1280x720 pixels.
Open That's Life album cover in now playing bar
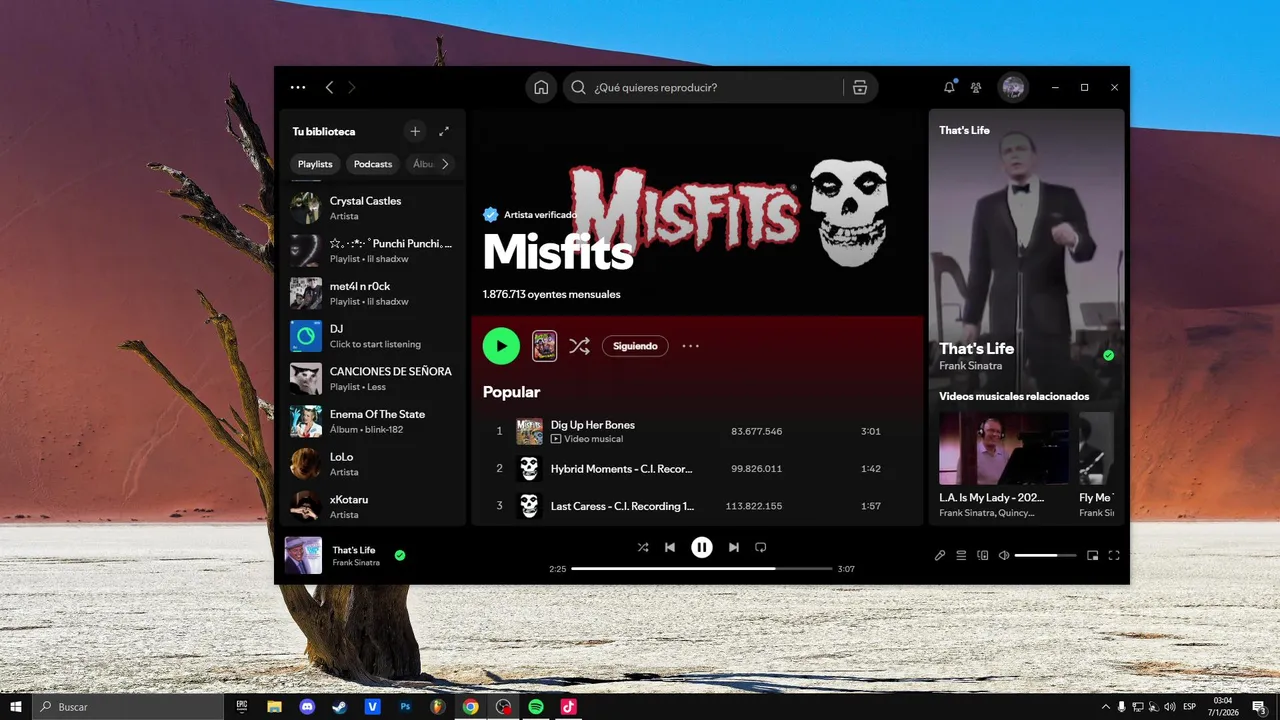click(x=303, y=555)
